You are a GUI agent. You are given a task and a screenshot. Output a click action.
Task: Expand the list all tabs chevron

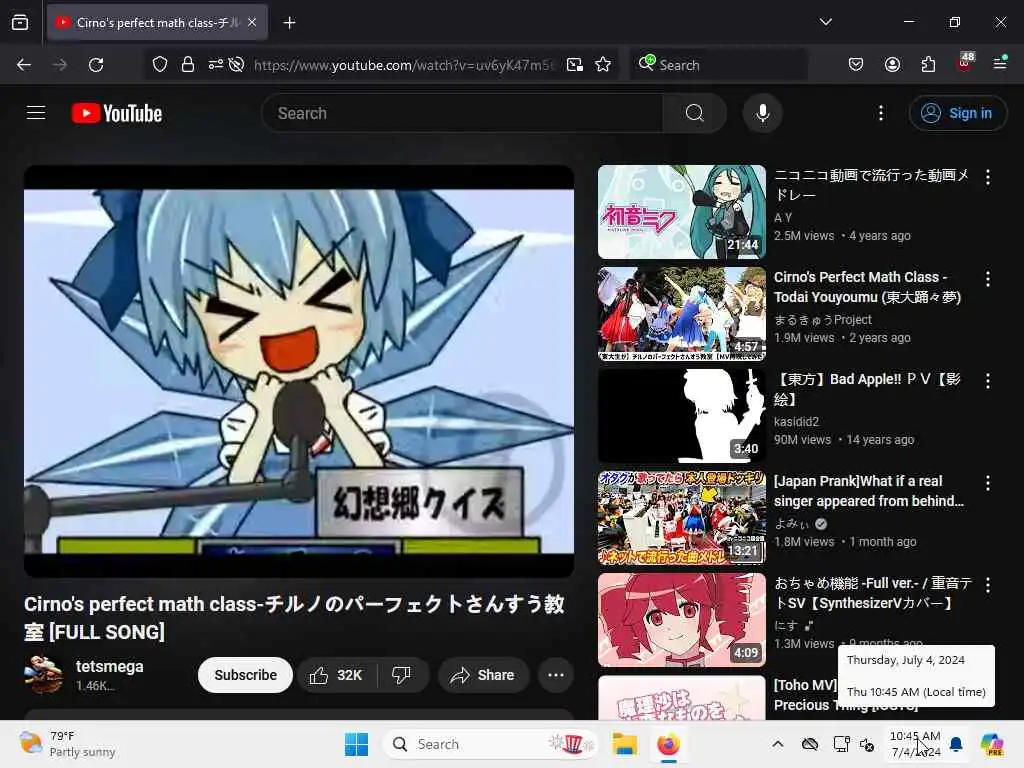click(x=825, y=22)
